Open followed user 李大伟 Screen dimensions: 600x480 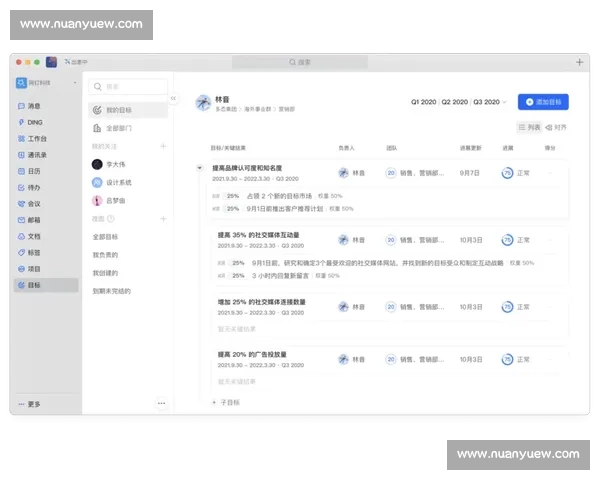click(x=109, y=165)
